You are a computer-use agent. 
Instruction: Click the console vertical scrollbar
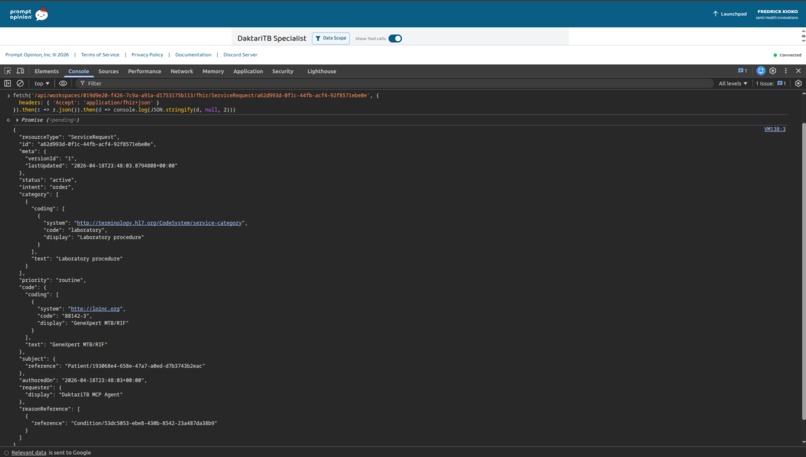point(803,272)
